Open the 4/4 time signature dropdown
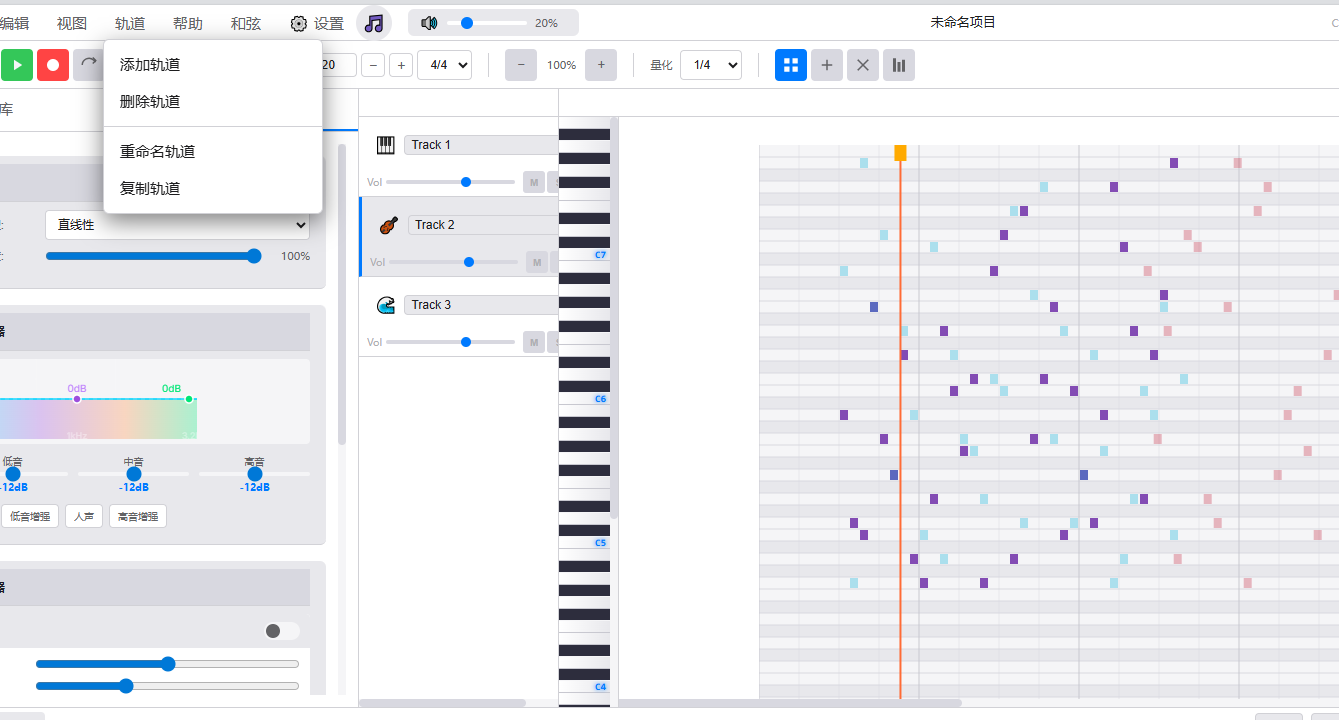 (445, 65)
